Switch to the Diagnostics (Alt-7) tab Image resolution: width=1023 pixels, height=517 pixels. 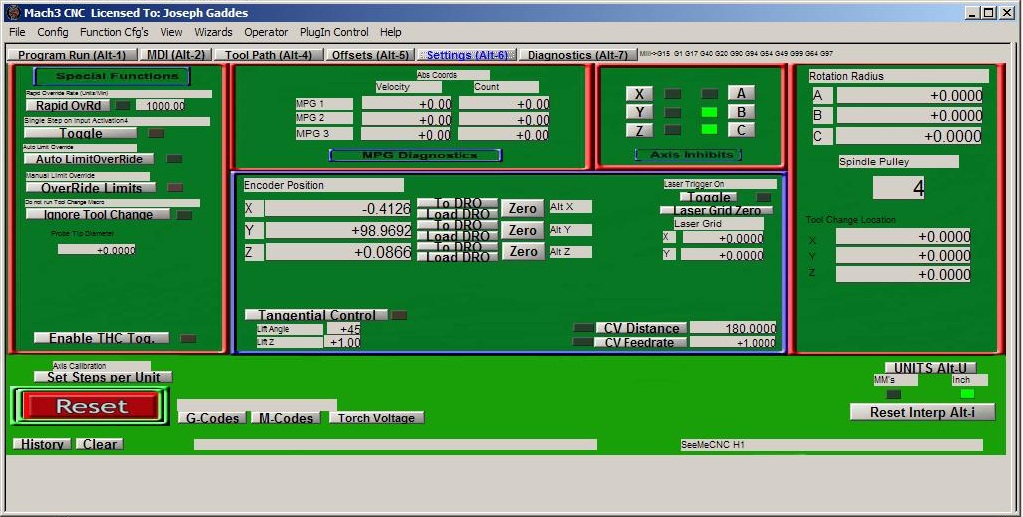pos(577,55)
